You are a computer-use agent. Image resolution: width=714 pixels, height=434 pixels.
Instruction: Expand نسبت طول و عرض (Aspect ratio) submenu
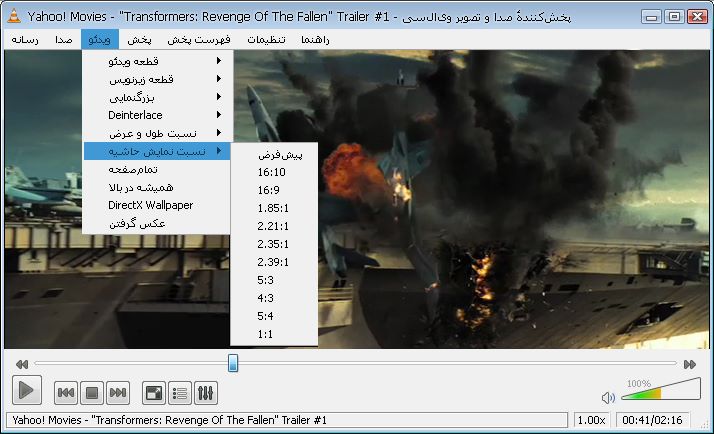(x=157, y=133)
